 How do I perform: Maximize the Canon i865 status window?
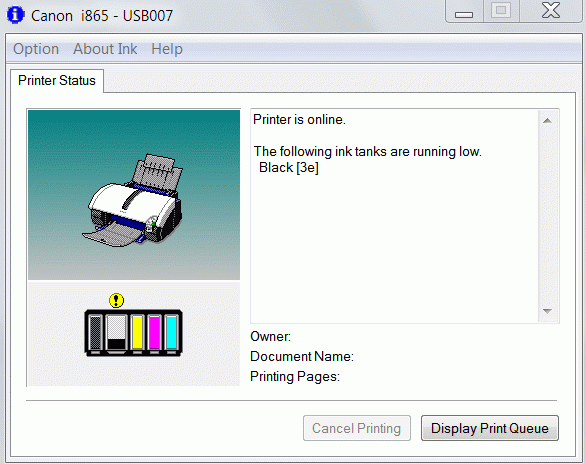501,11
